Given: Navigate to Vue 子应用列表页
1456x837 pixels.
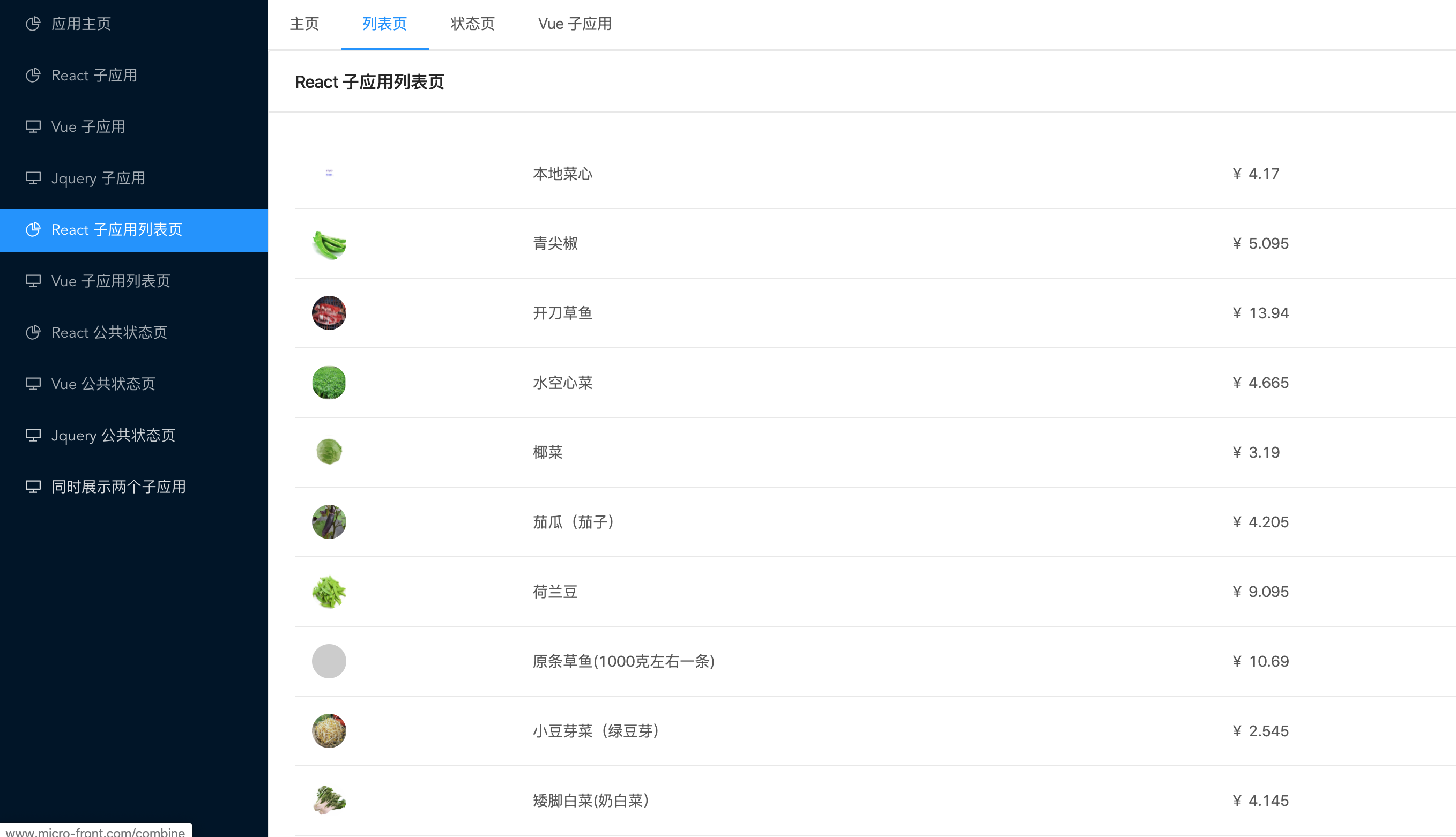Looking at the screenshot, I should coord(110,281).
